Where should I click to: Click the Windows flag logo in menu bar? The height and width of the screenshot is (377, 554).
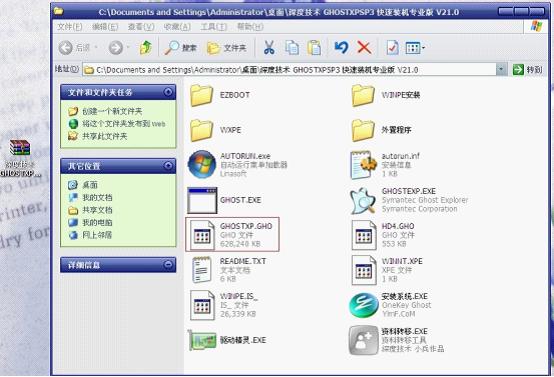pyautogui.click(x=536, y=26)
